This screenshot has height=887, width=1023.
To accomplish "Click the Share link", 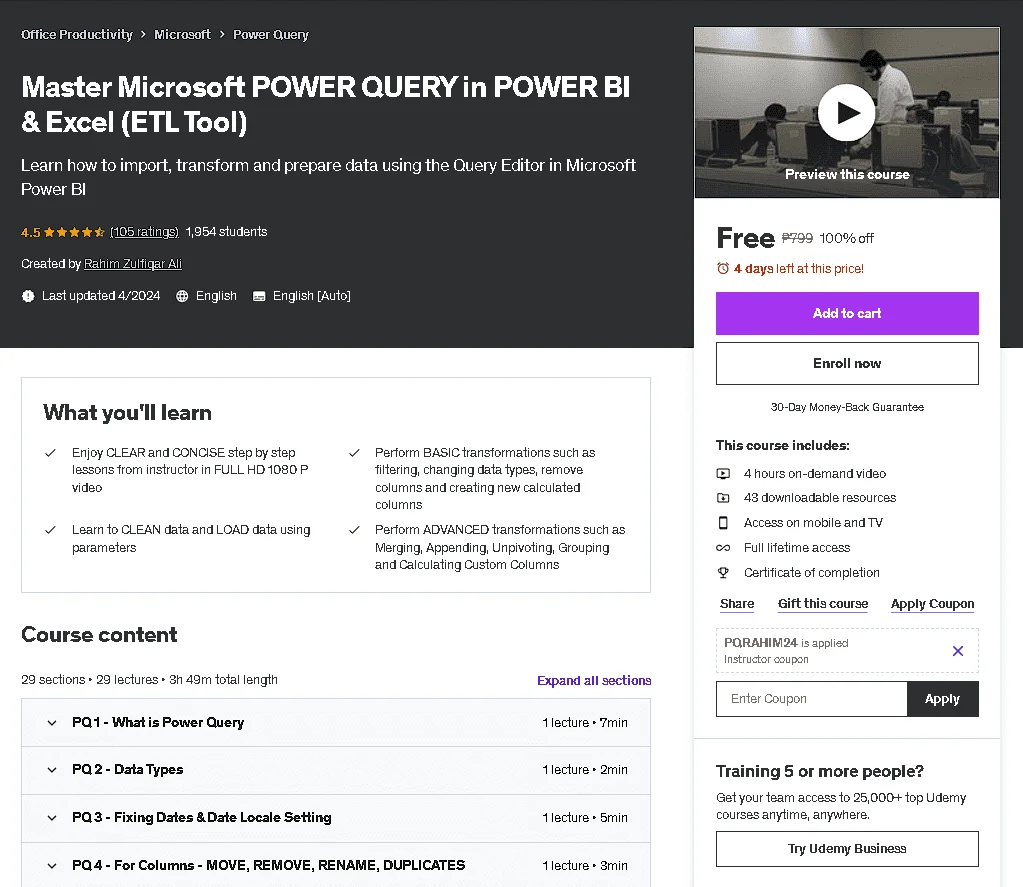I will pos(737,603).
